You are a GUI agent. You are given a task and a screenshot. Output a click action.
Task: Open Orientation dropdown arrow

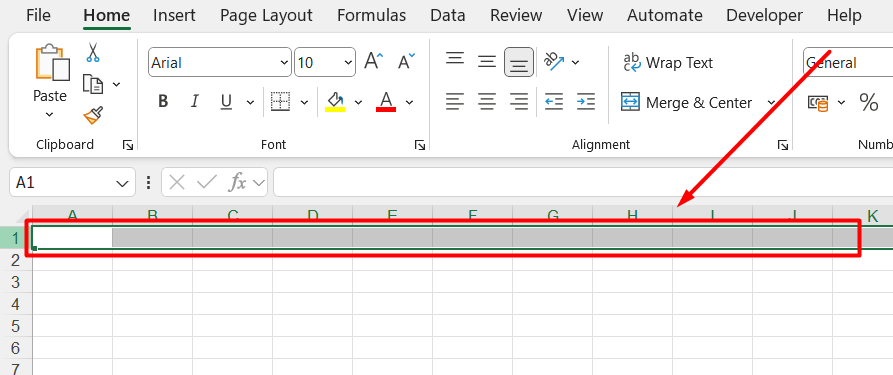(x=575, y=62)
